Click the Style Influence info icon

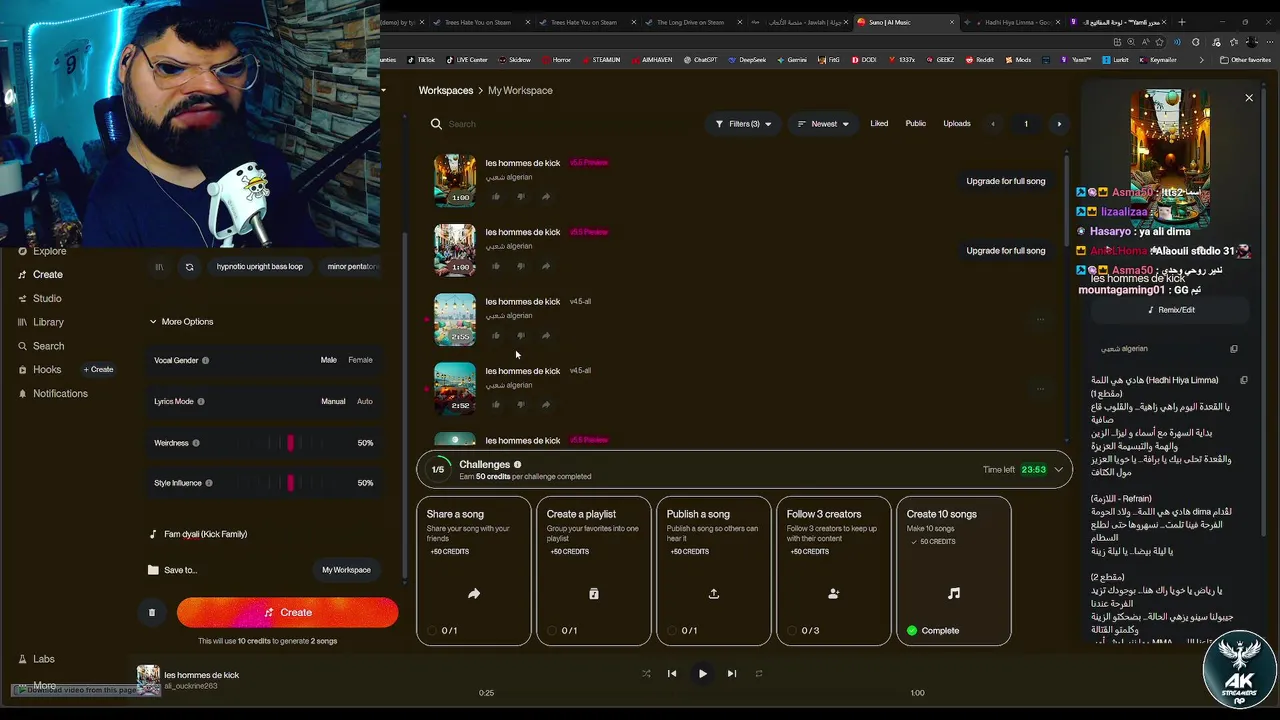209,483
